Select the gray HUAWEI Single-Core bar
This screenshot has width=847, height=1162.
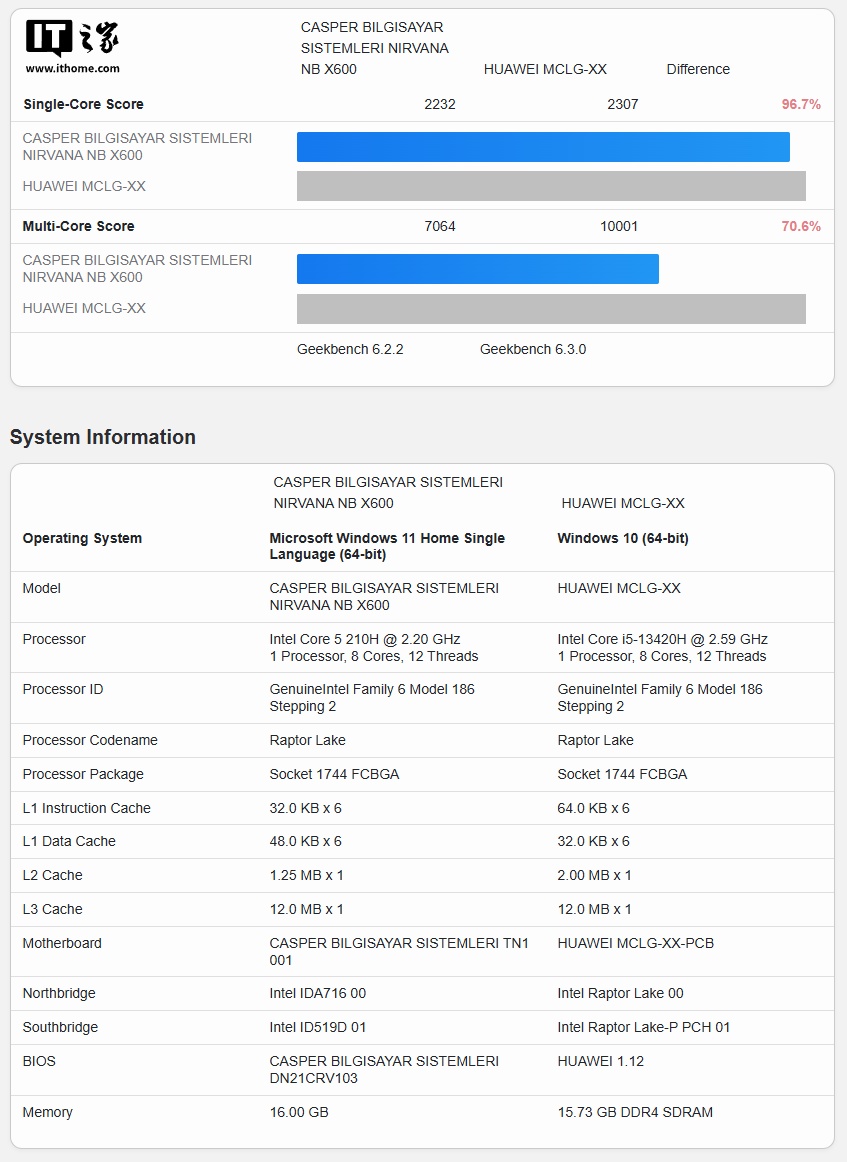point(551,186)
